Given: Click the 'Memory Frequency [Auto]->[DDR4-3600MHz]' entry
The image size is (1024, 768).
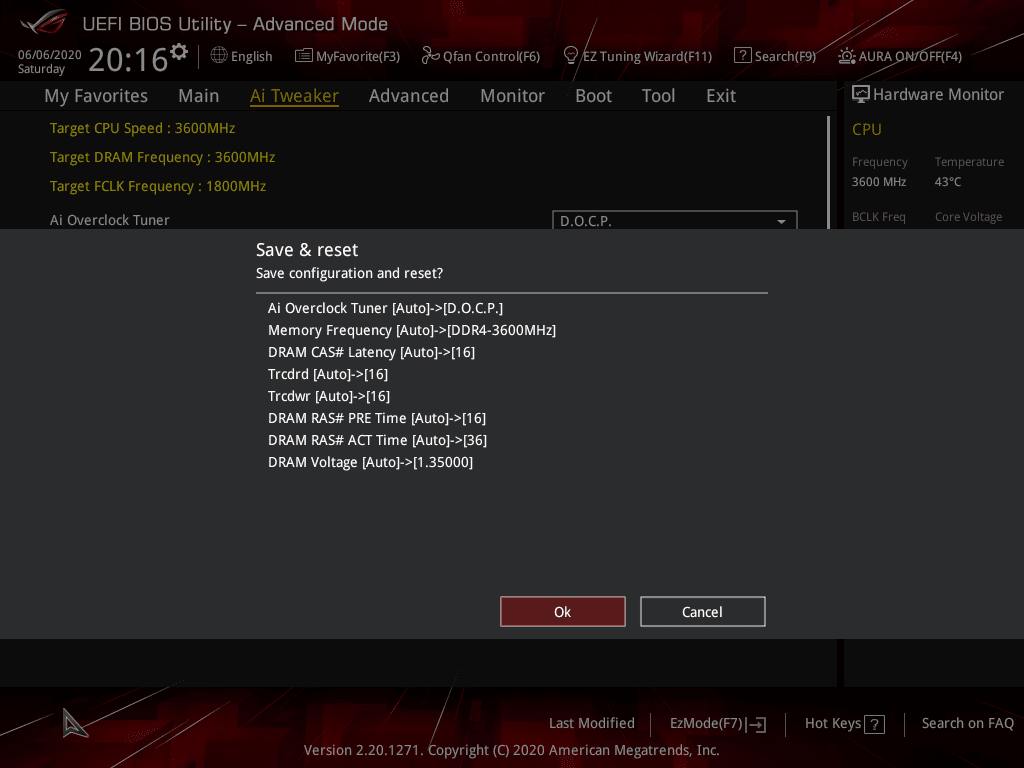Looking at the screenshot, I should tap(412, 330).
